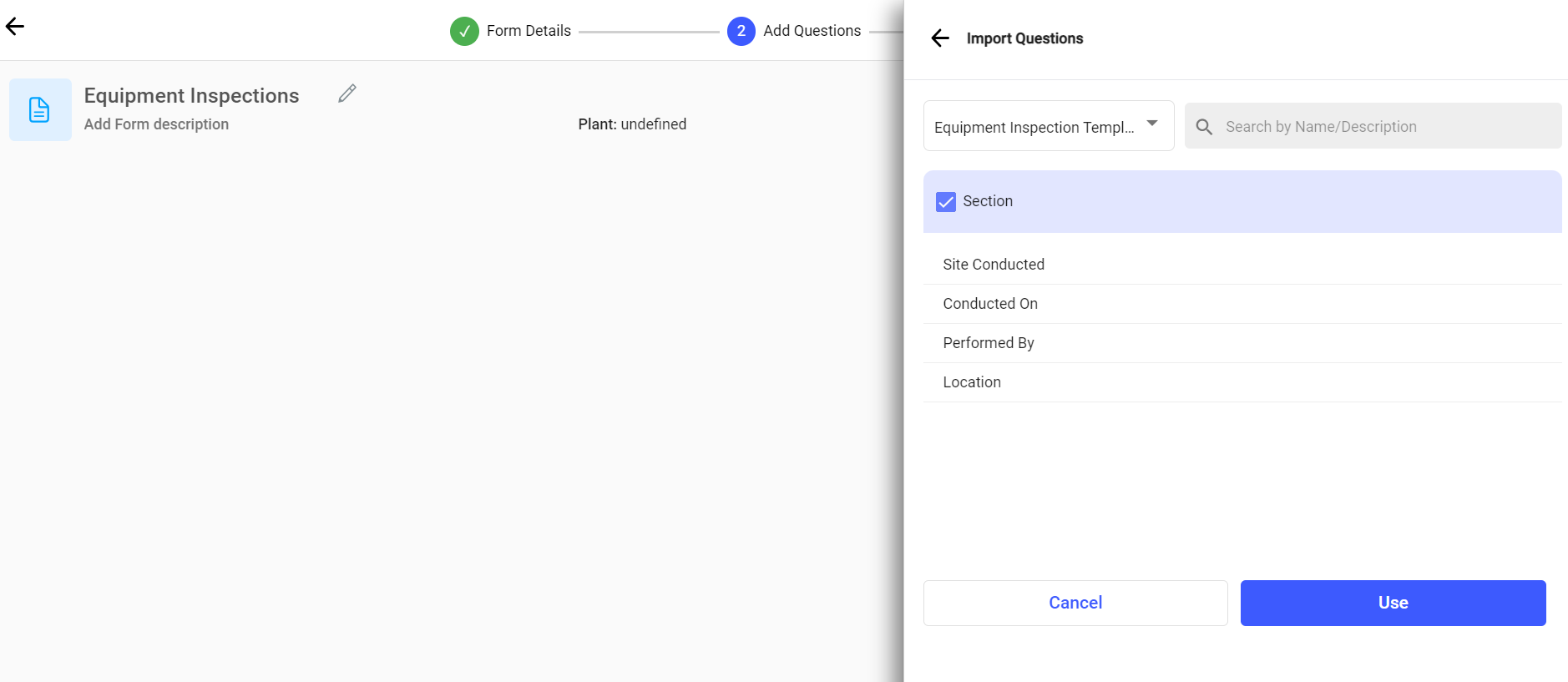
Task: Click the Search by Name/Description field
Action: (1386, 127)
